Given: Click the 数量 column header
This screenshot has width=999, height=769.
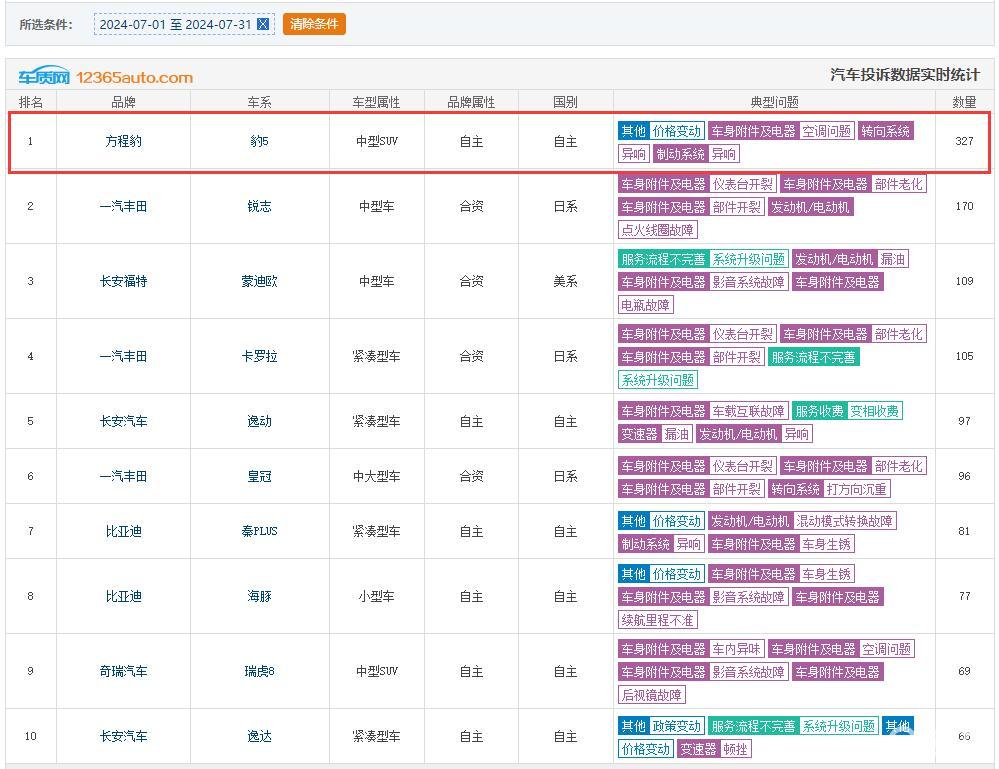Looking at the screenshot, I should (x=964, y=102).
